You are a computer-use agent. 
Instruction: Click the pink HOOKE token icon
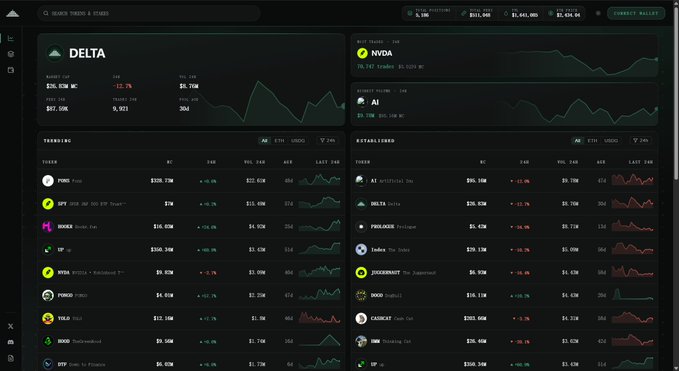pos(48,226)
